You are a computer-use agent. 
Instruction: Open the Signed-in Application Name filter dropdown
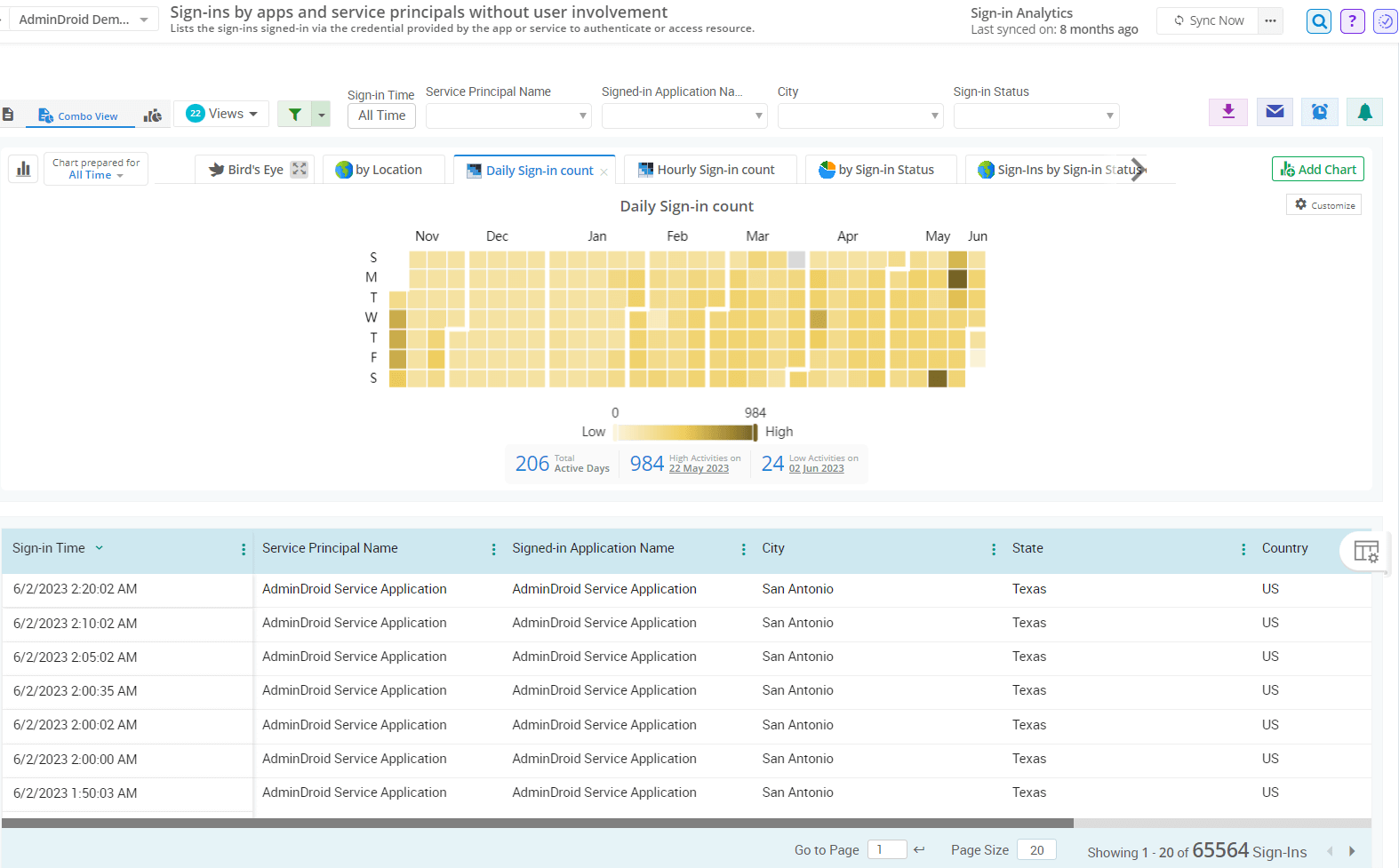[x=684, y=115]
